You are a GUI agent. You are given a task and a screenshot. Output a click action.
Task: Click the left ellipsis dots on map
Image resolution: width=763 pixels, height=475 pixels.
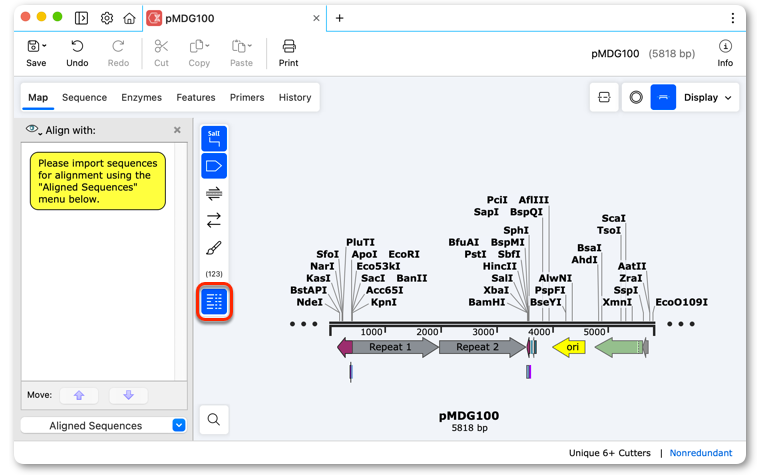tap(303, 324)
